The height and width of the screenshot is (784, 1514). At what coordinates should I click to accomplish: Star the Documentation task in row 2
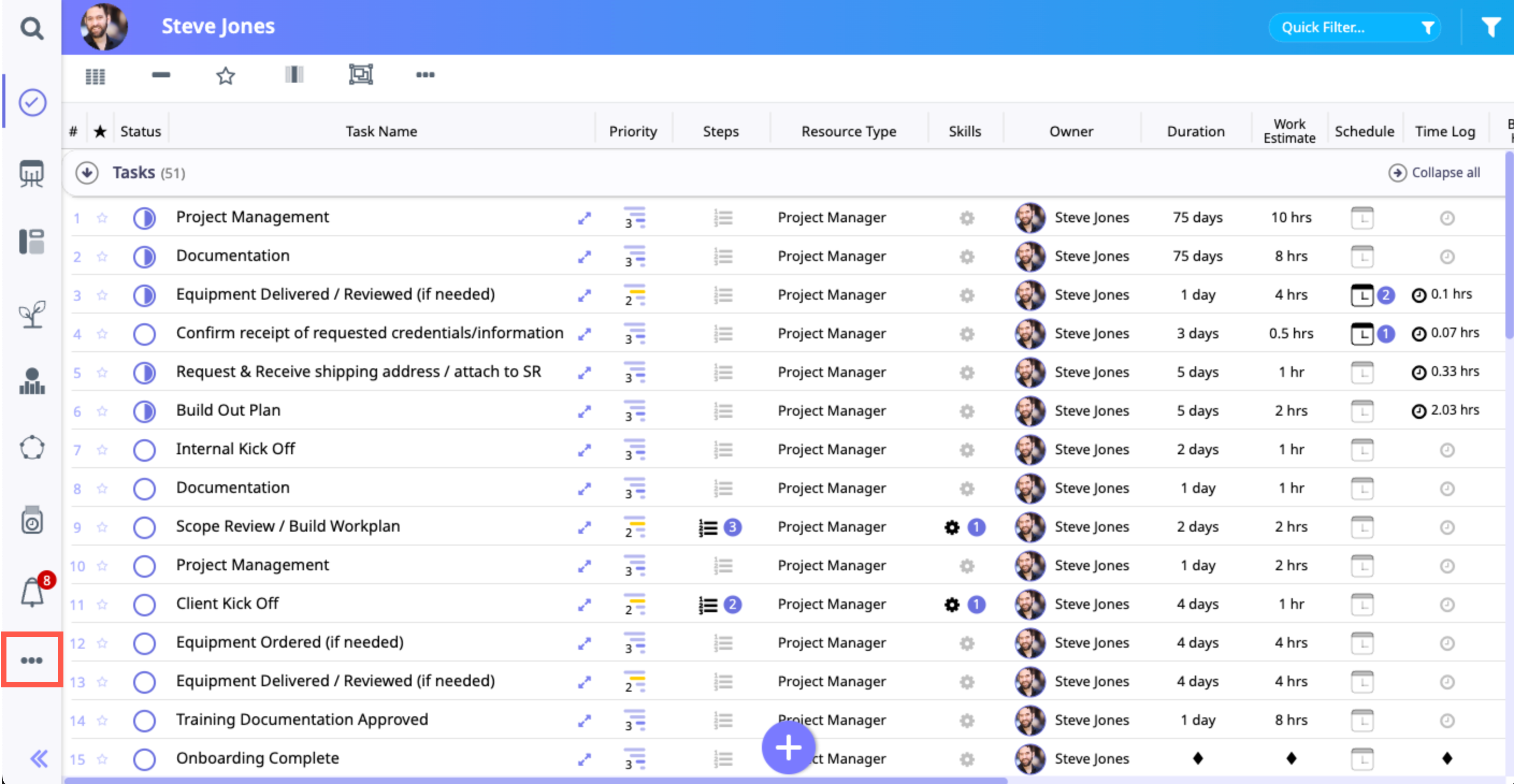click(x=102, y=257)
